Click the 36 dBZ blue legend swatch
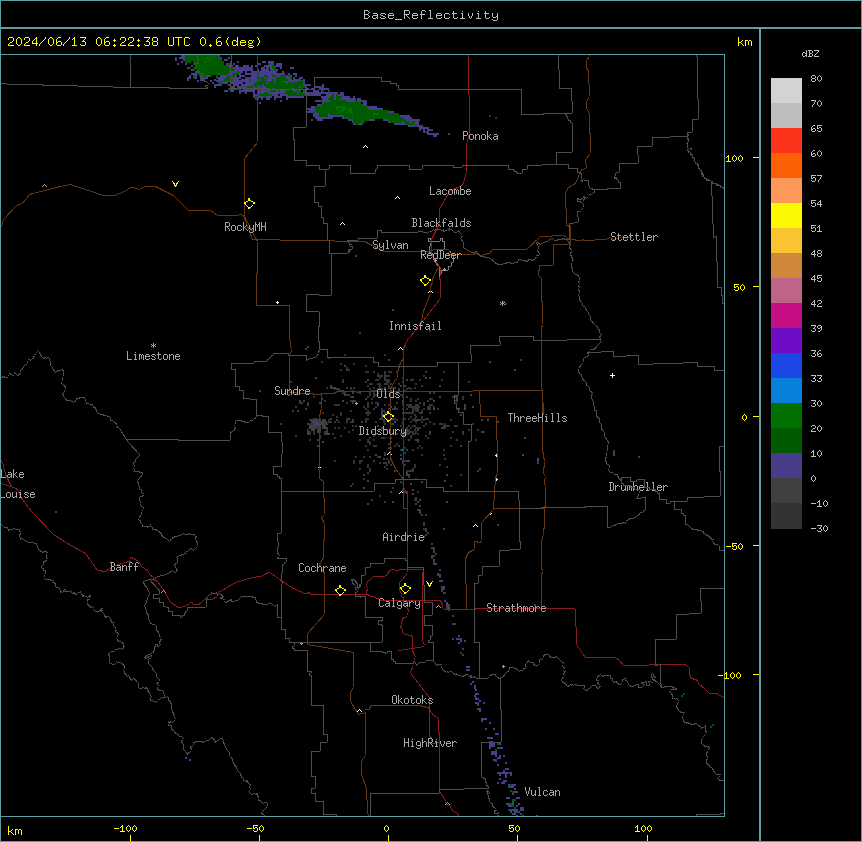The image size is (862, 842). click(786, 365)
